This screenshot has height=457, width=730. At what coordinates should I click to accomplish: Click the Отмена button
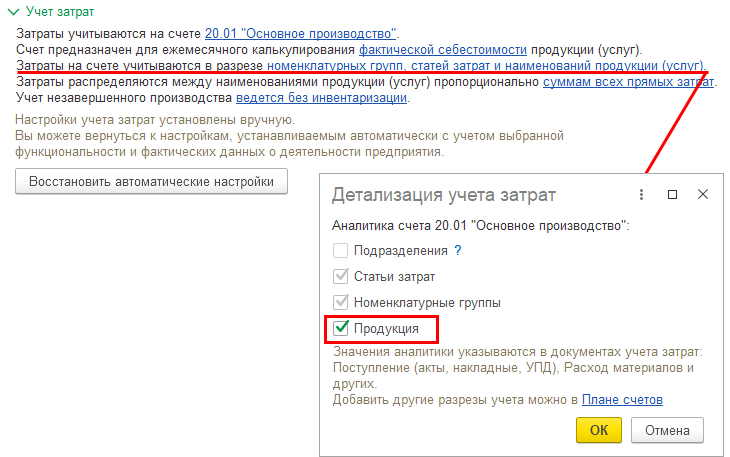tap(667, 430)
